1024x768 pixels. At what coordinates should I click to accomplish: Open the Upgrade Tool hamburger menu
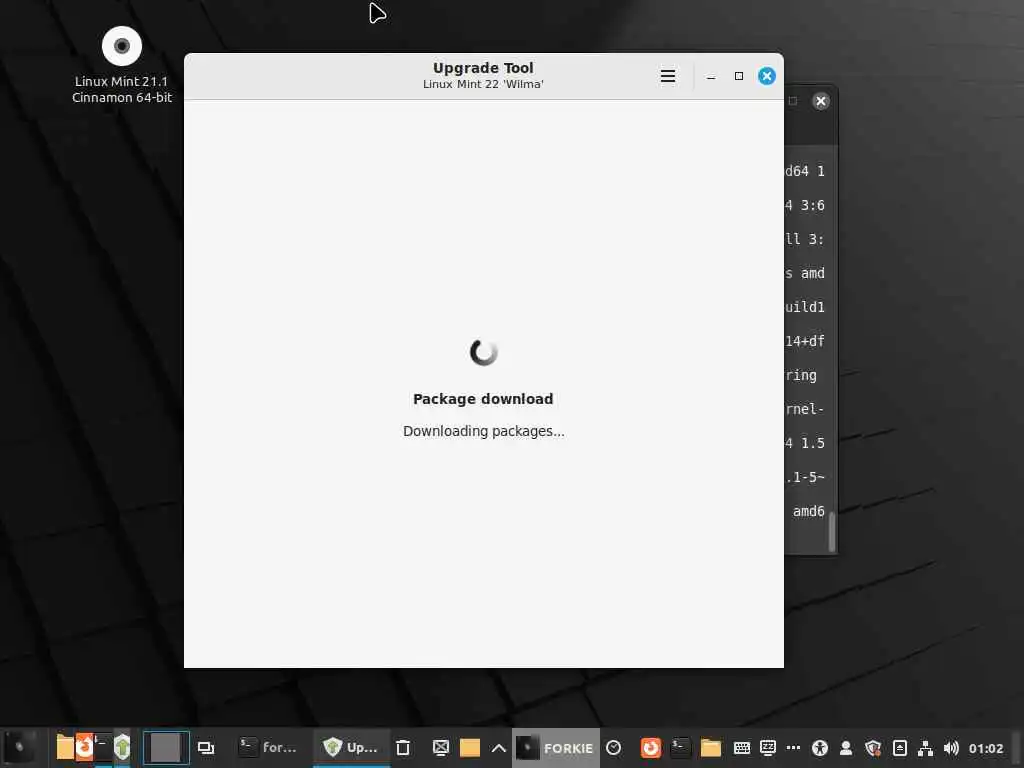click(x=667, y=76)
